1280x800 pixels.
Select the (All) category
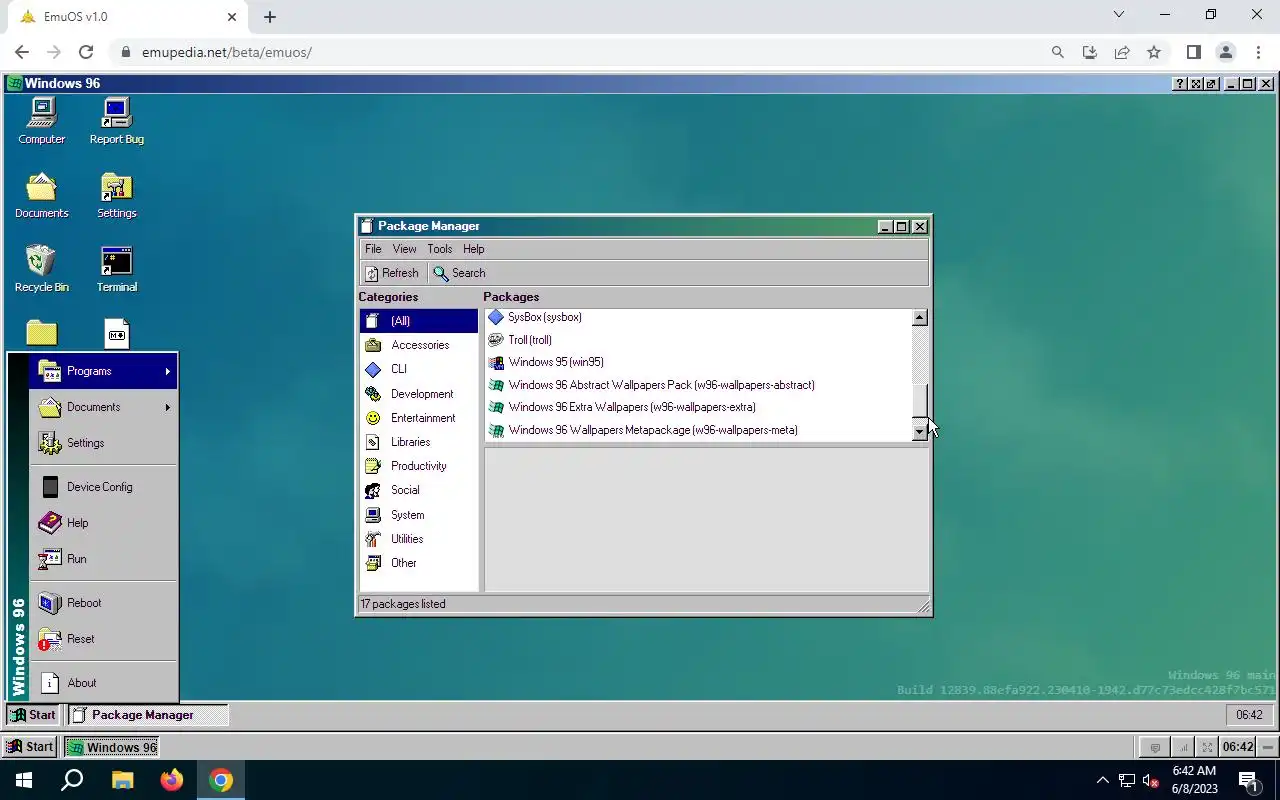(x=419, y=321)
